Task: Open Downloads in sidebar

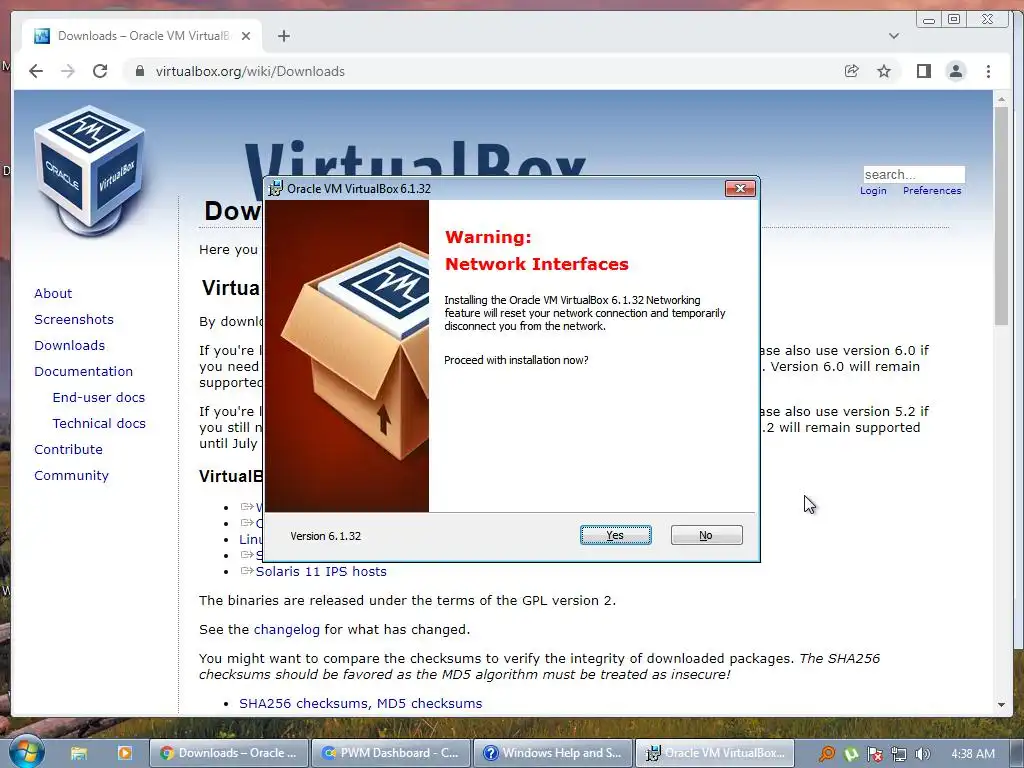Action: click(x=69, y=345)
